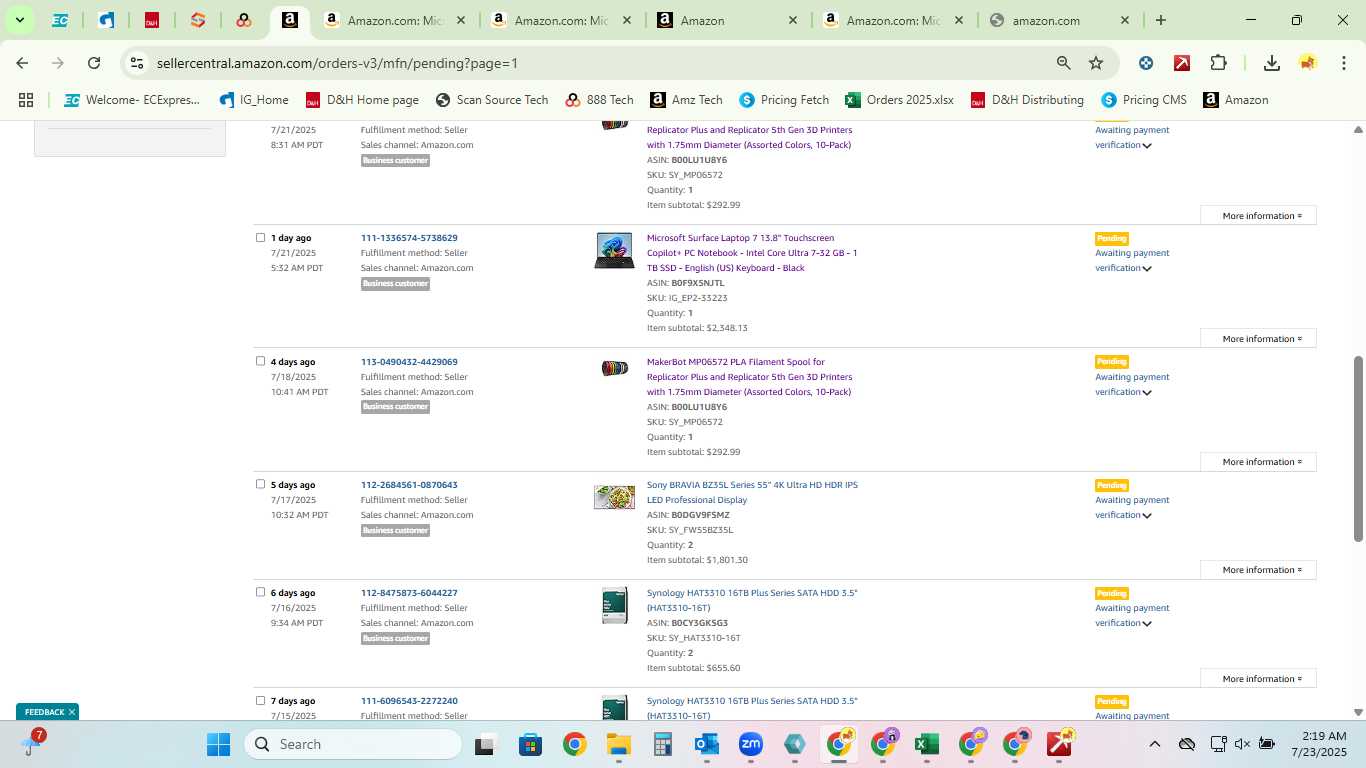This screenshot has height=768, width=1366.
Task: Open the clock showing 2:19 AM
Action: [x=1319, y=744]
